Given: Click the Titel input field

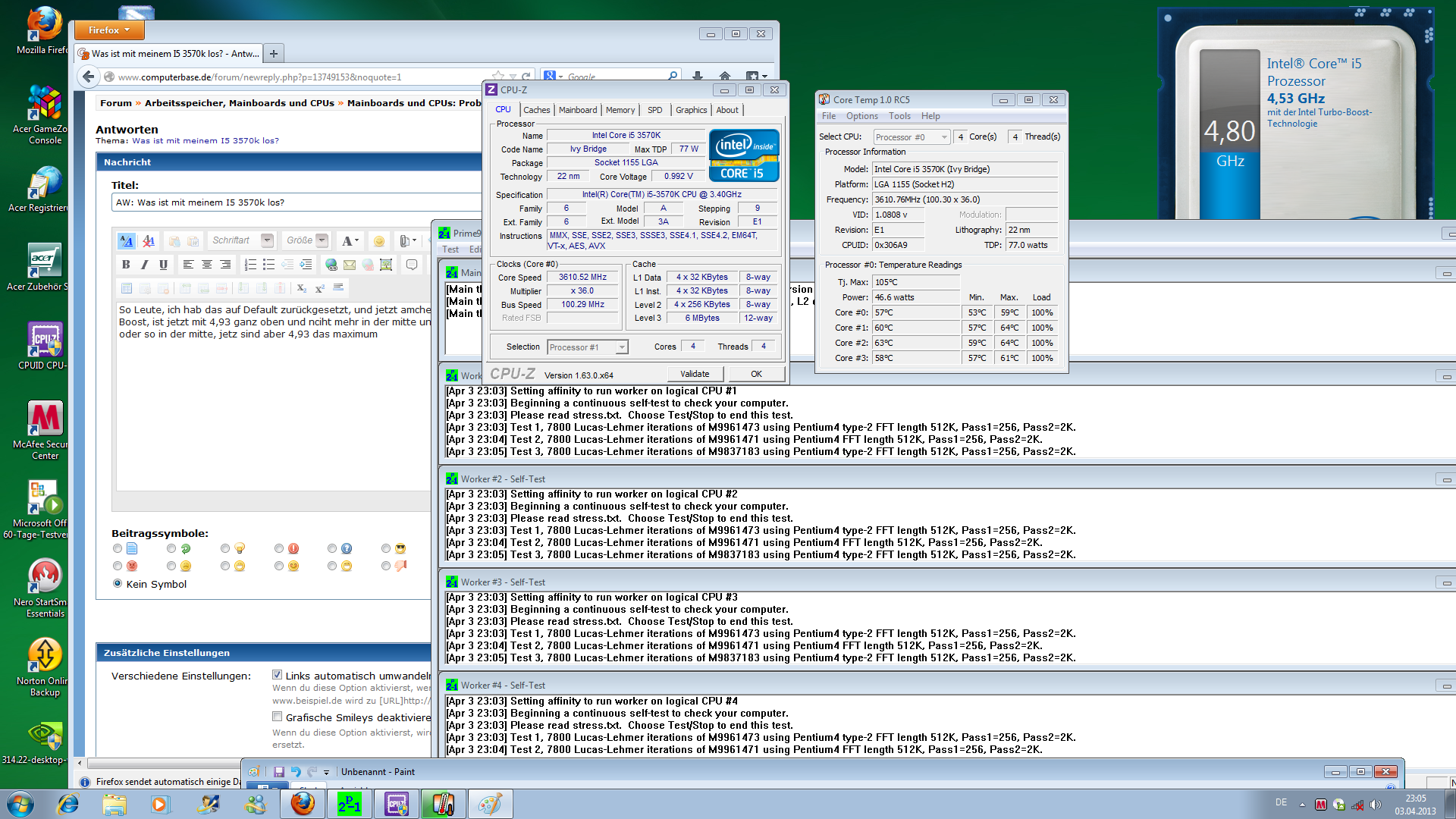Looking at the screenshot, I should [296, 202].
